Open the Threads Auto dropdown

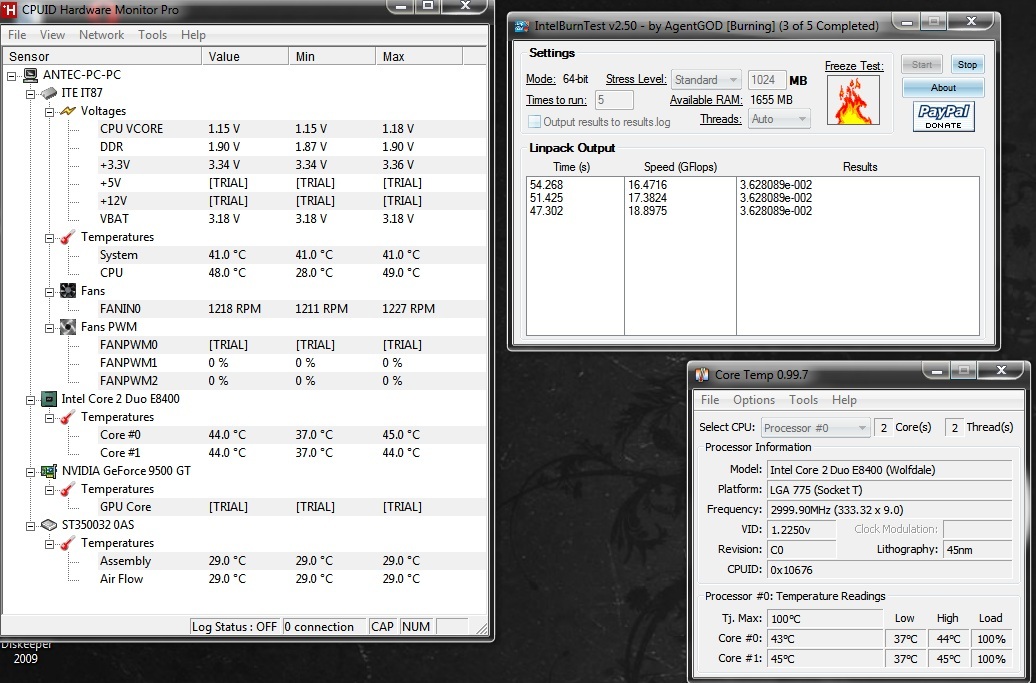(780, 120)
